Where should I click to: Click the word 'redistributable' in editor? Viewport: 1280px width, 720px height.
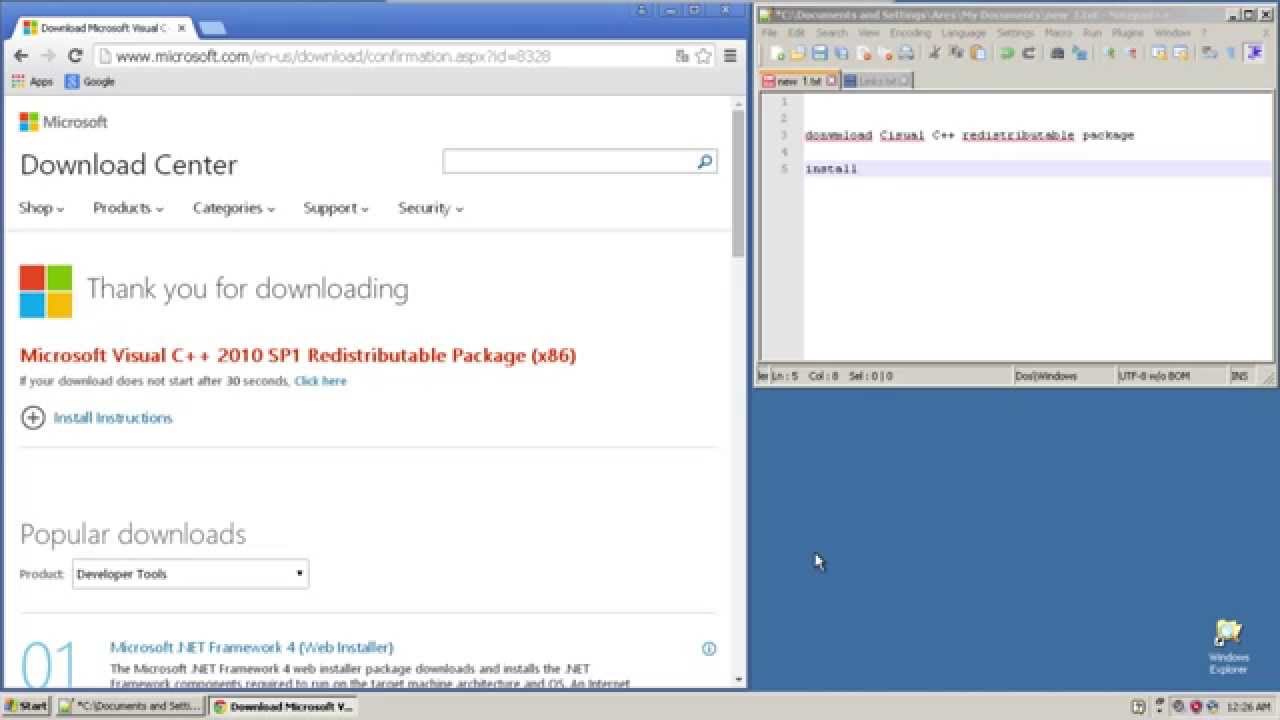(1018, 135)
